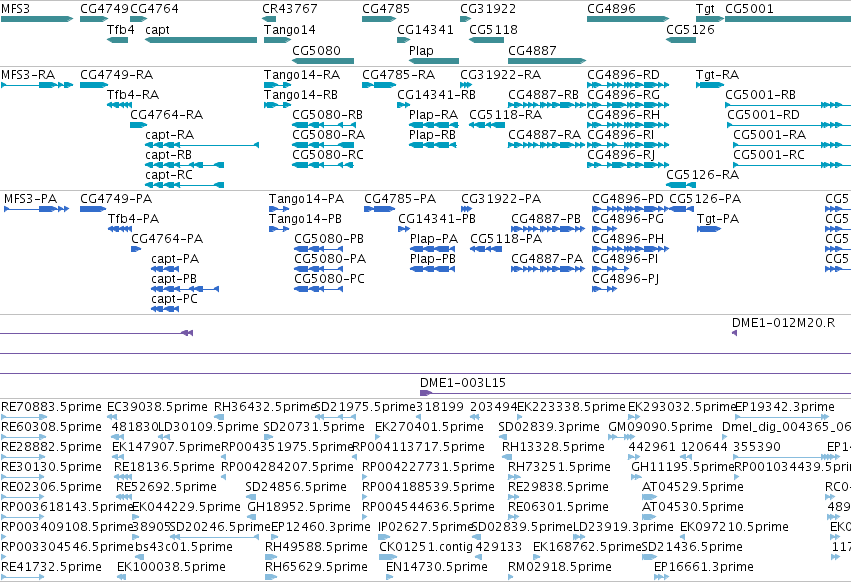851x582 pixels.
Task: Select the CG4896-PJ protein label
Action: click(625, 279)
